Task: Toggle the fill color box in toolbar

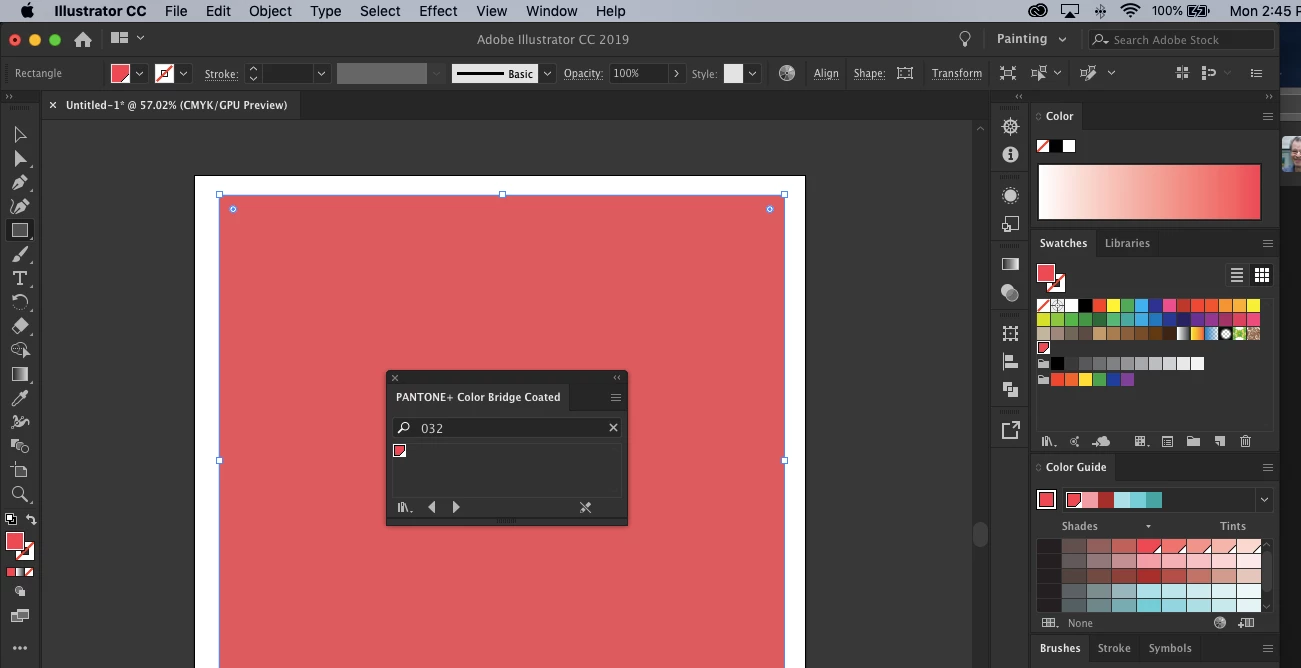Action: coord(15,541)
